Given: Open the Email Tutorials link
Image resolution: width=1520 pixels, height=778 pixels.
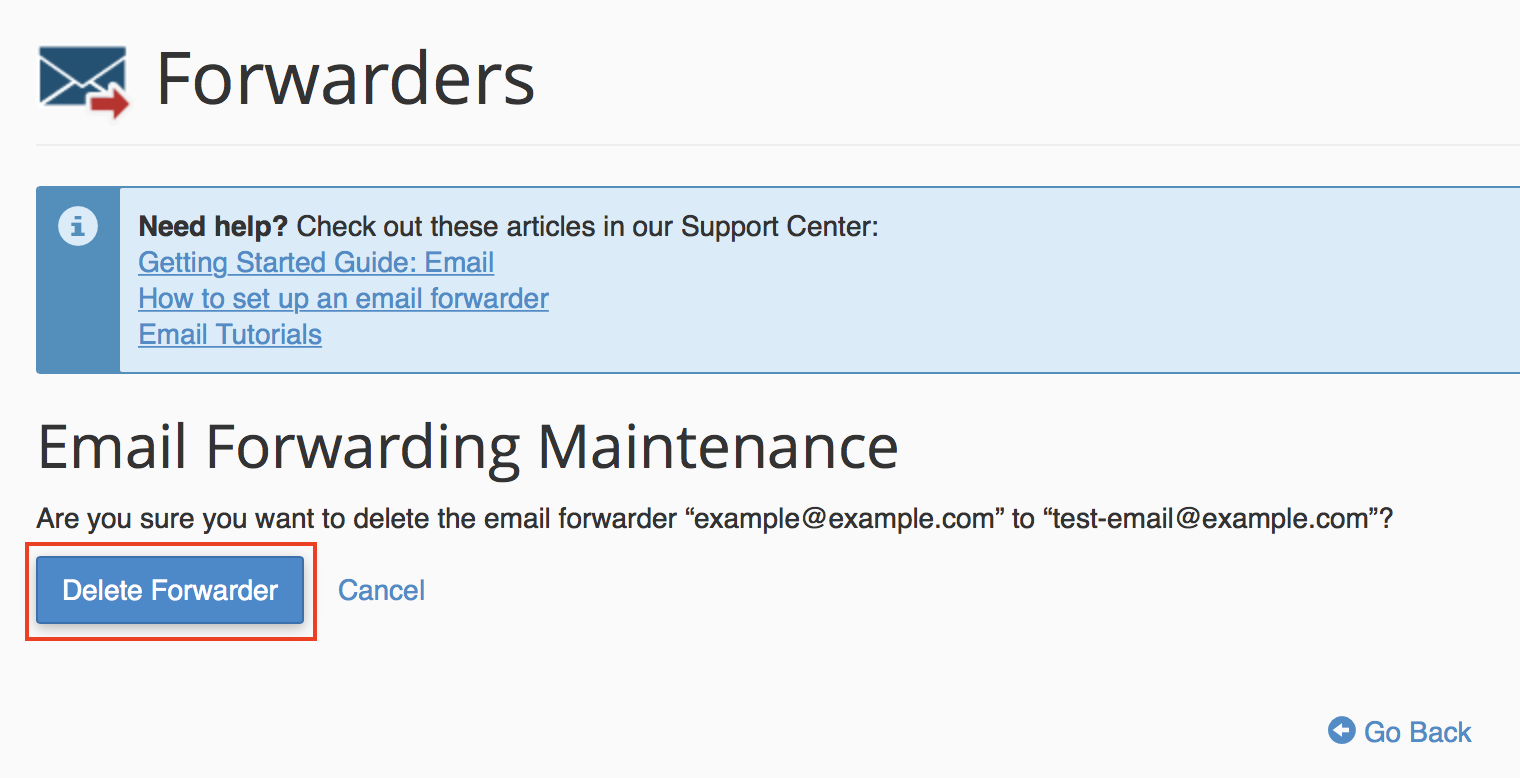Looking at the screenshot, I should pos(230,334).
